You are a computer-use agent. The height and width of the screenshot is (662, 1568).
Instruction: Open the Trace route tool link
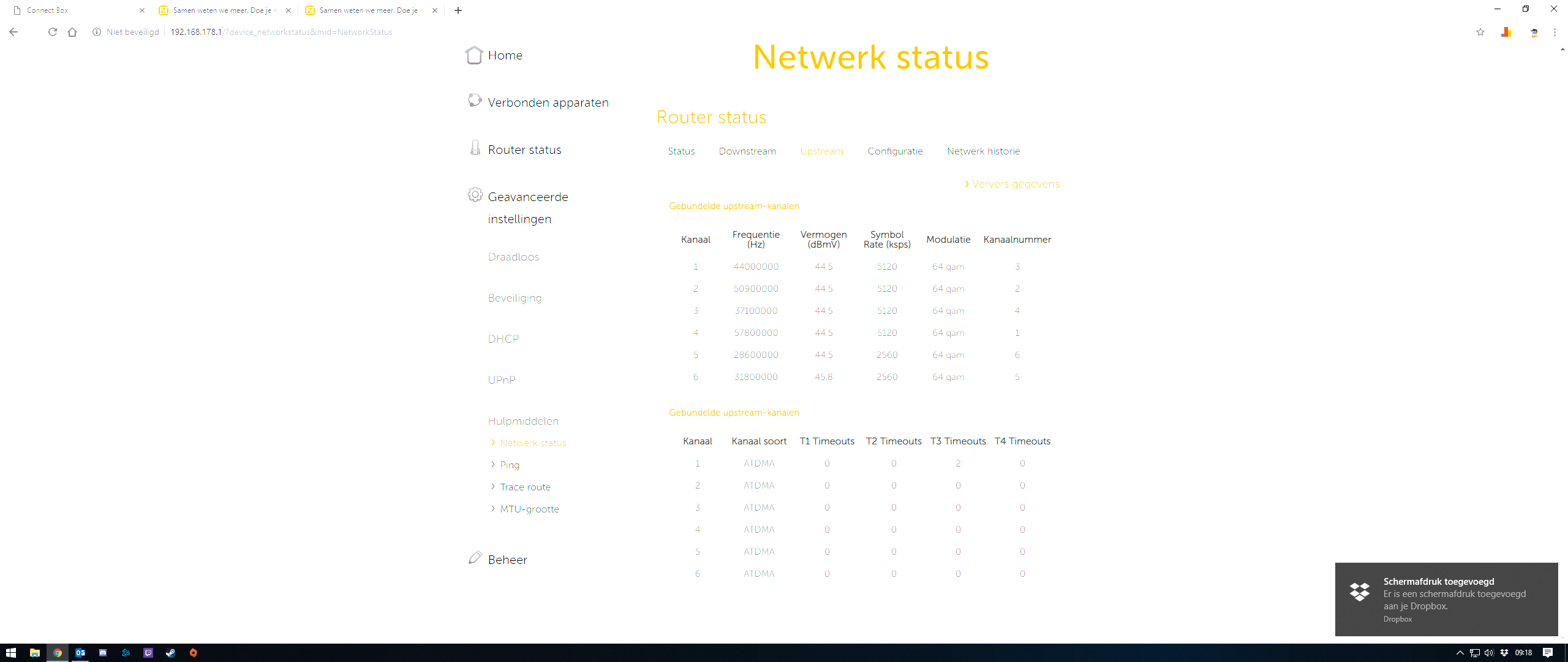(x=525, y=487)
